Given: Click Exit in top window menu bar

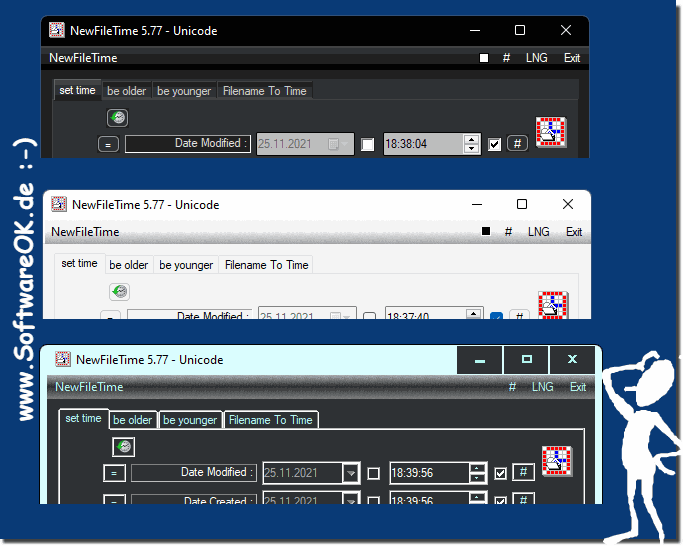Looking at the screenshot, I should coord(572,58).
